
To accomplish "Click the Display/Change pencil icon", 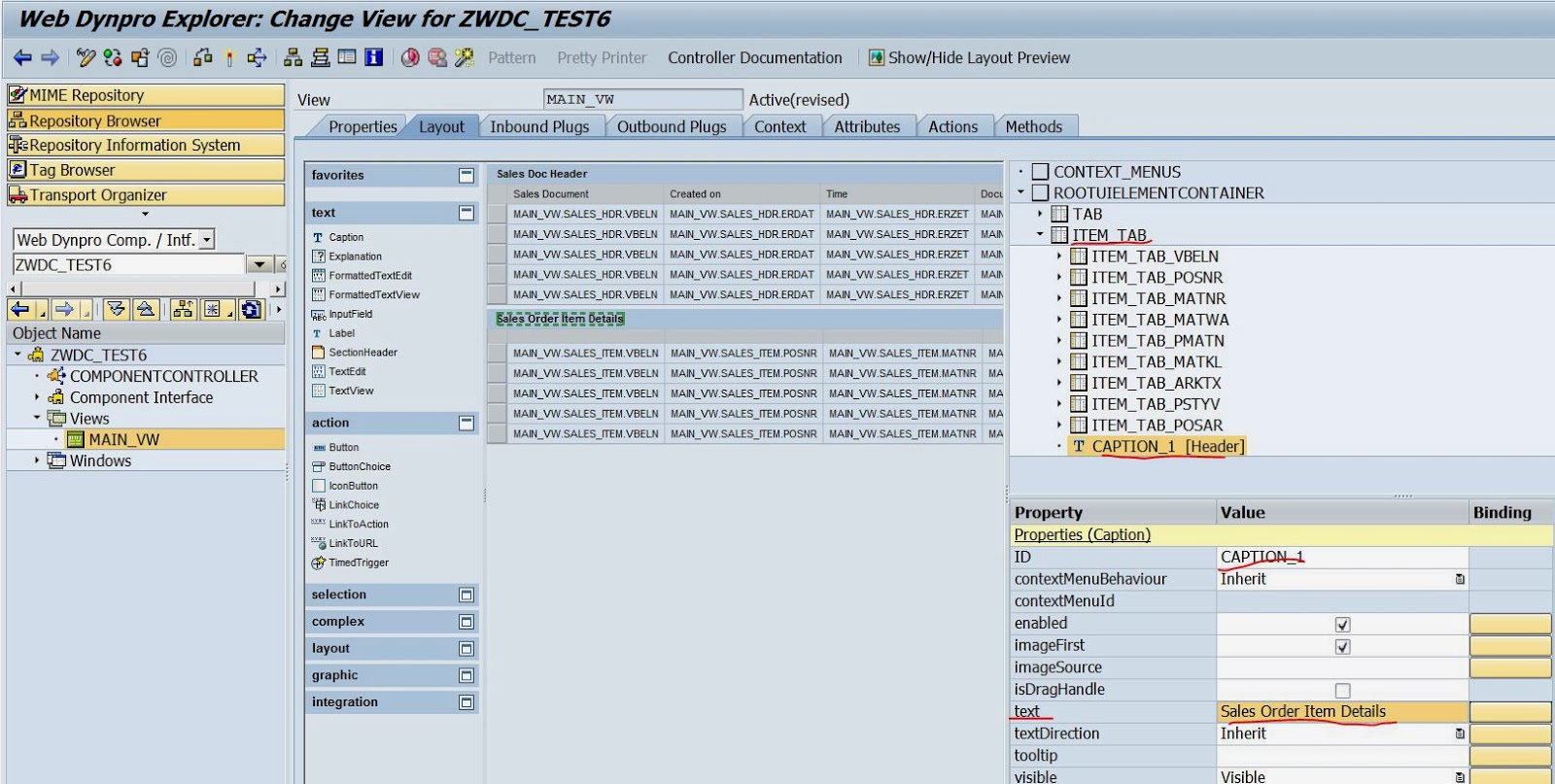I will pos(86,58).
